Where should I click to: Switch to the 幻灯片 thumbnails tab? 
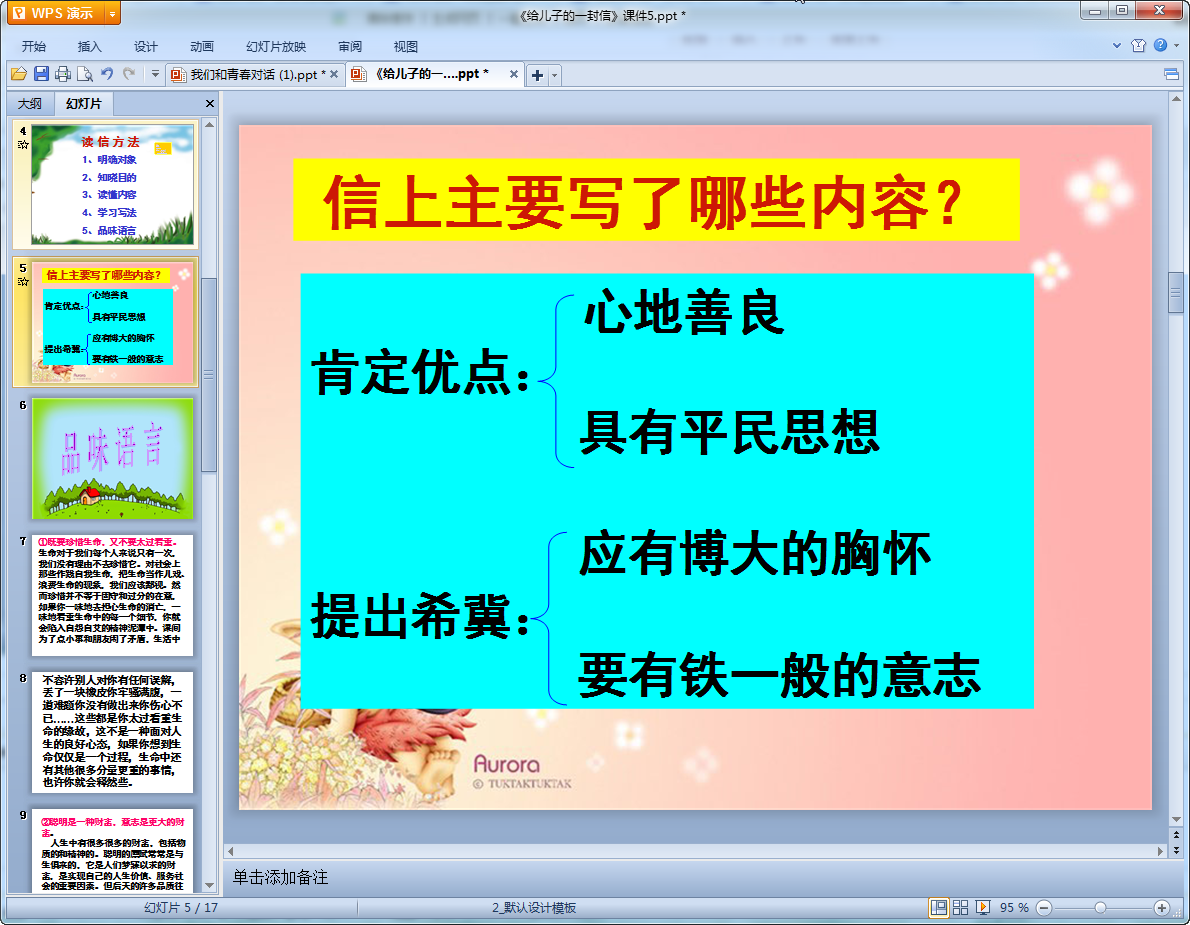point(83,103)
